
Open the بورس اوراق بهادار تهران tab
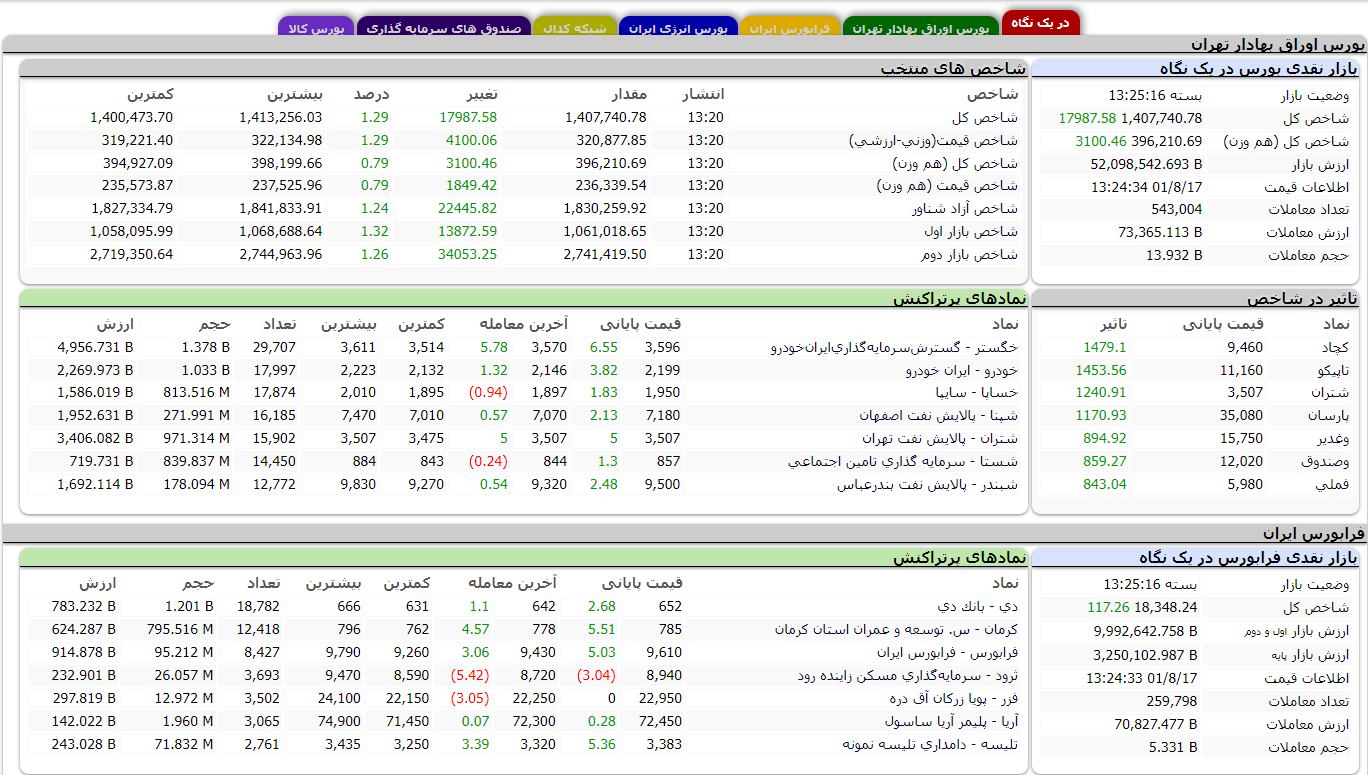(x=920, y=28)
